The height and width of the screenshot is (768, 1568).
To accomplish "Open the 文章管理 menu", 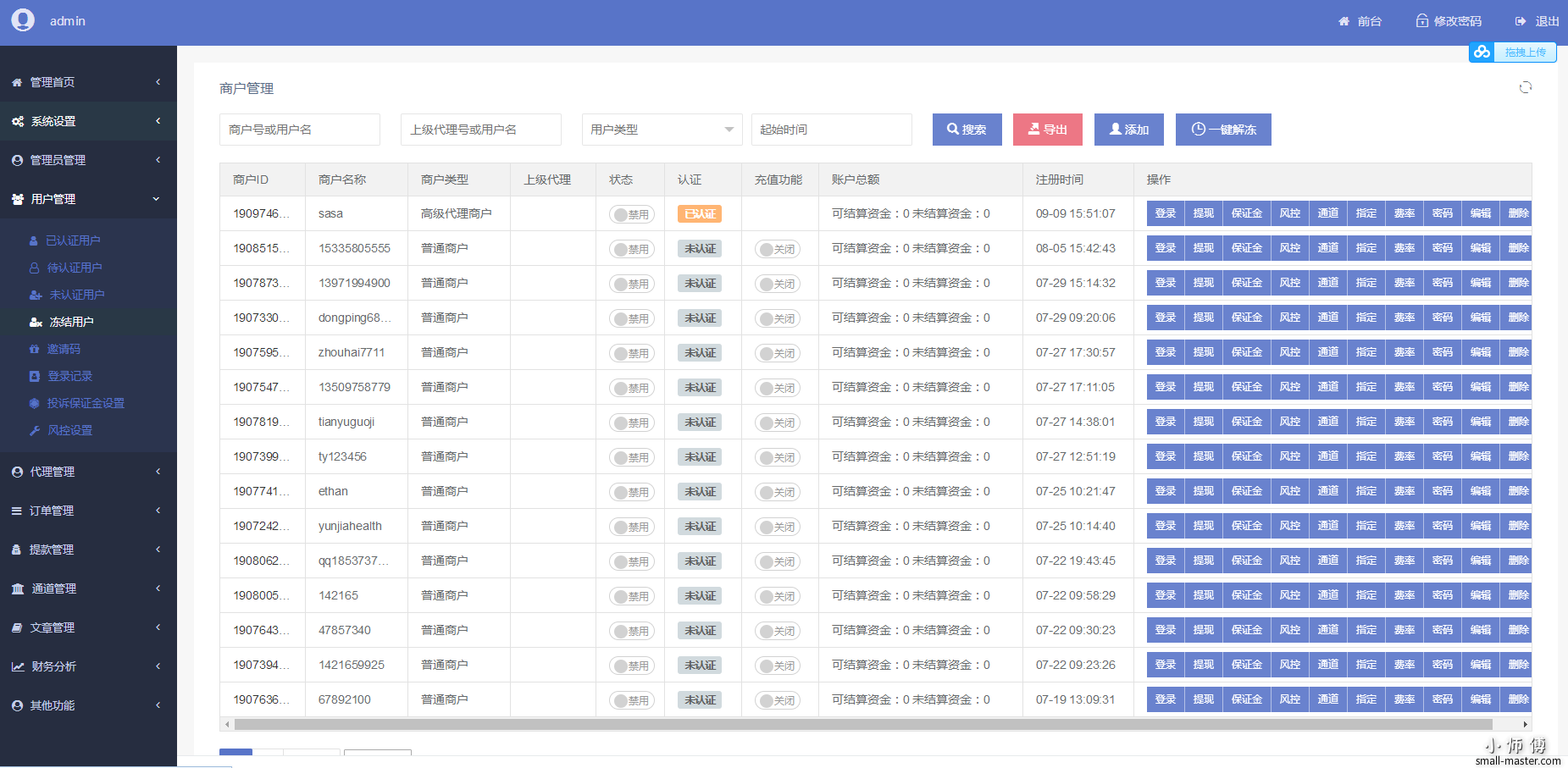I will pos(88,627).
